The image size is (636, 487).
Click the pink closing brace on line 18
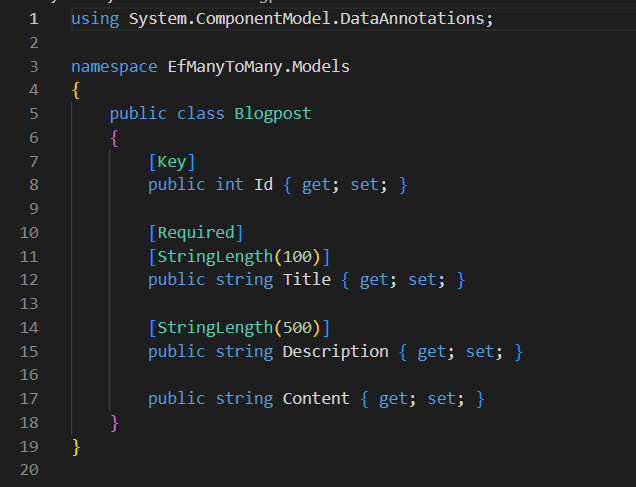[x=114, y=423]
